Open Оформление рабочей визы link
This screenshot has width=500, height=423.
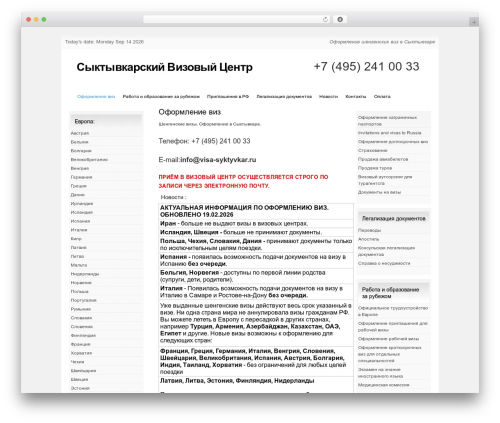click(x=388, y=339)
